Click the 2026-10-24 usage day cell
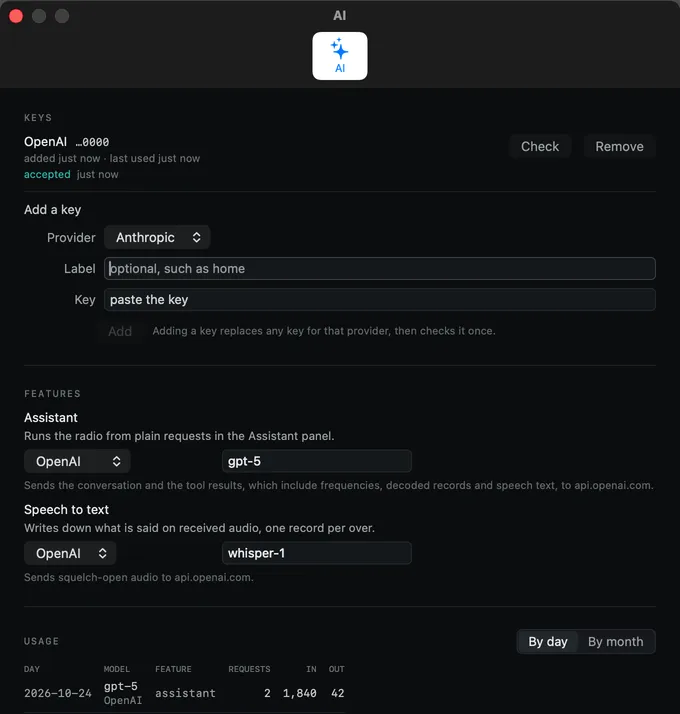This screenshot has height=714, width=680. coord(58,693)
